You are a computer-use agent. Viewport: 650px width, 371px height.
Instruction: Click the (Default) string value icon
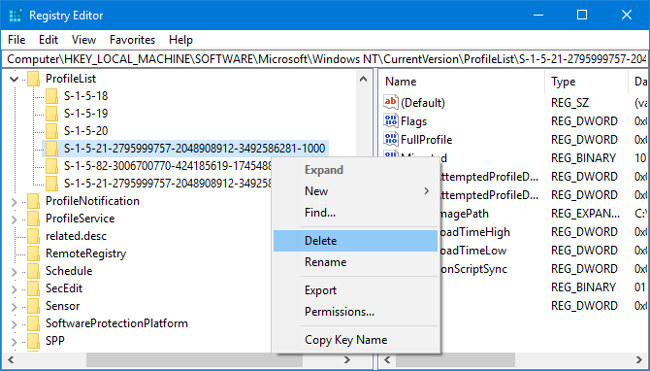pos(391,102)
